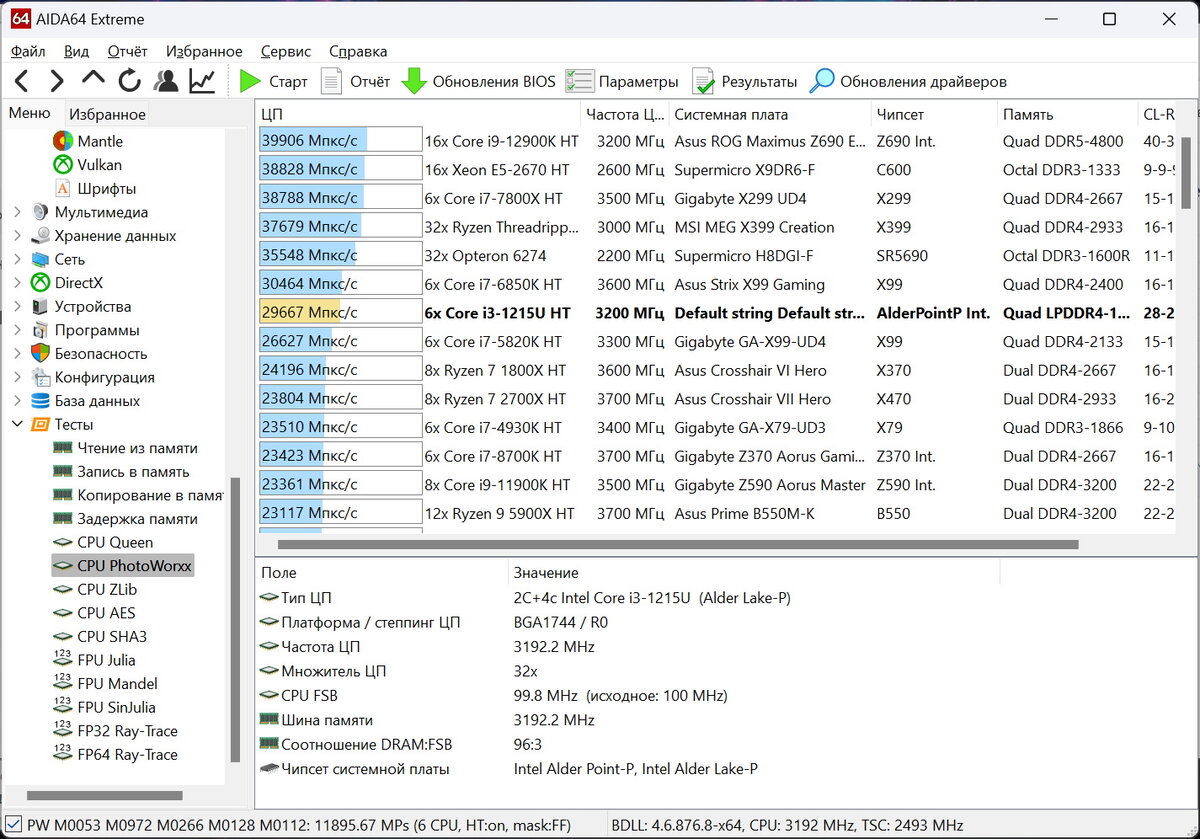Viewport: 1200px width, 839px height.
Task: Sort by the Память column header
Action: tap(1068, 114)
